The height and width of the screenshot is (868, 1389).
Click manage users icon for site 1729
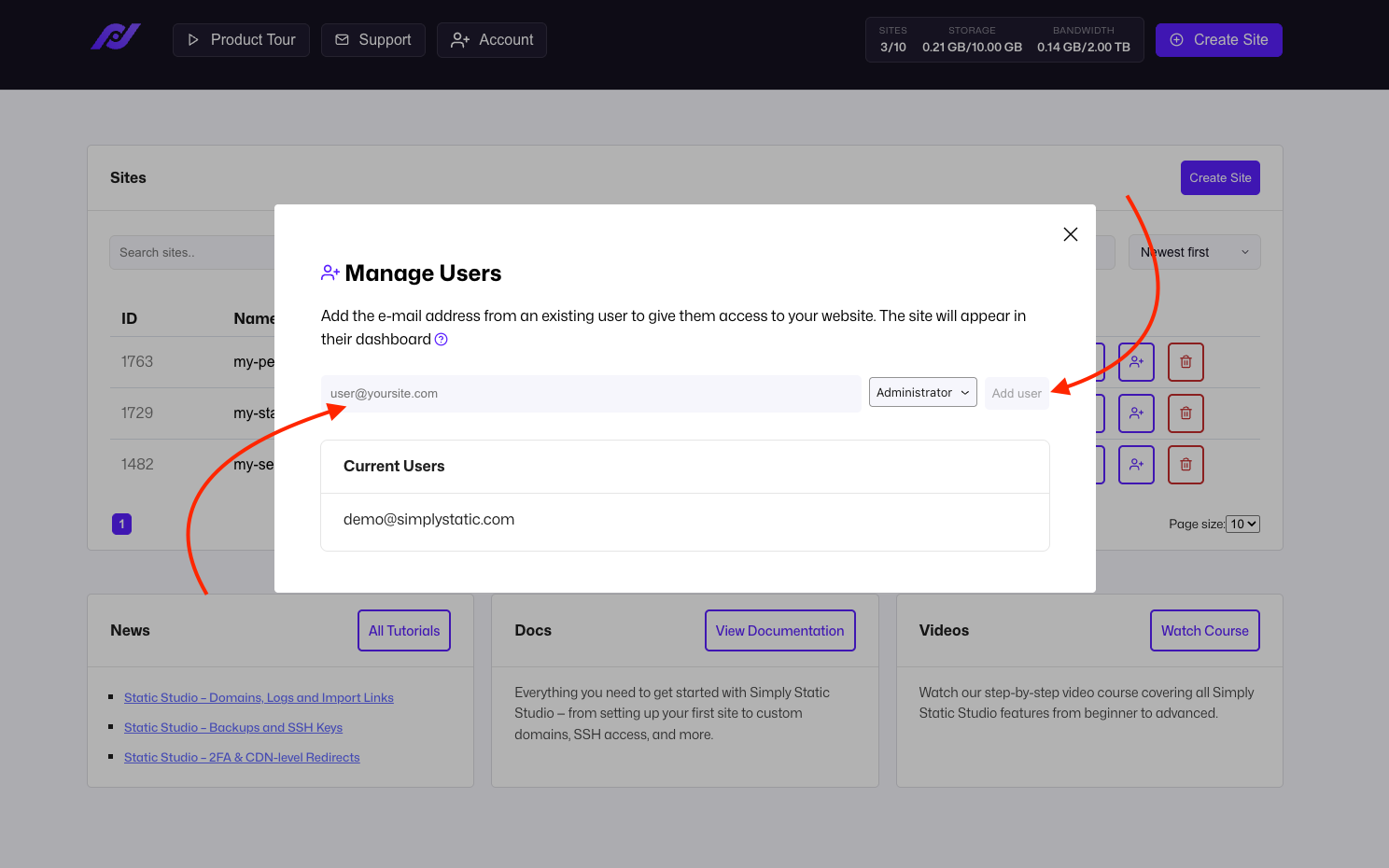pyautogui.click(x=1136, y=413)
